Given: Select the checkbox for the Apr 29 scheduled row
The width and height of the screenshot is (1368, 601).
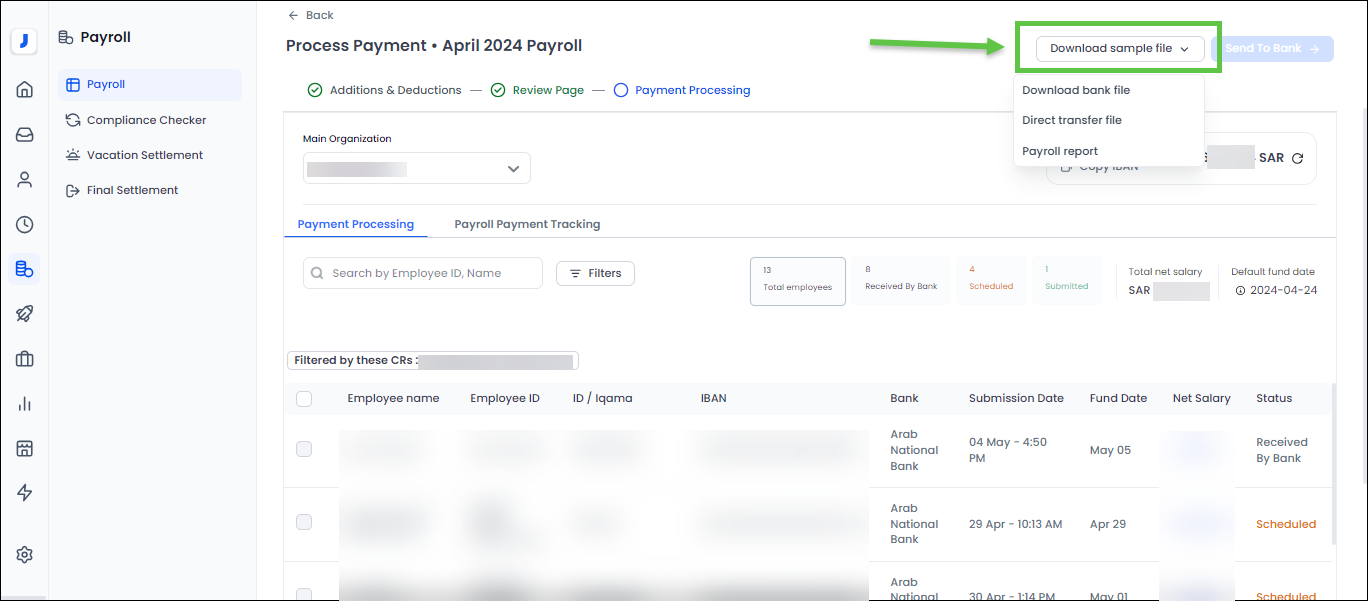Looking at the screenshot, I should click(304, 522).
